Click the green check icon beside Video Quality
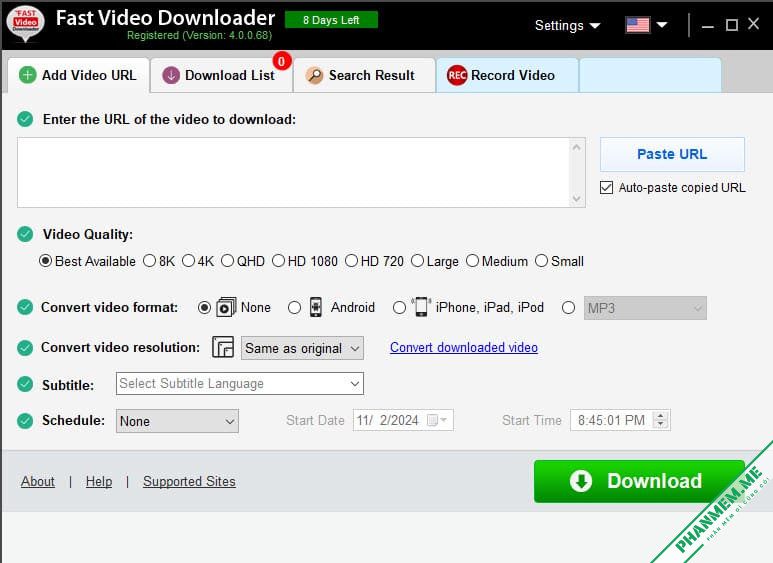 pos(25,234)
